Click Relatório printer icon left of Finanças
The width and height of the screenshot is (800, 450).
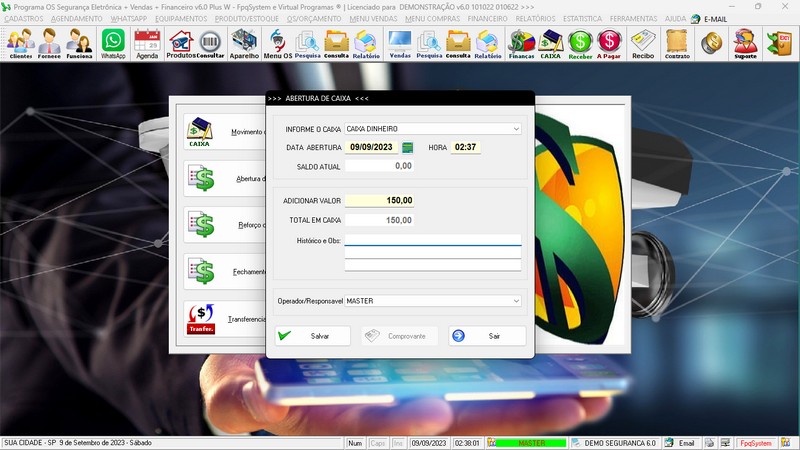pyautogui.click(x=488, y=44)
